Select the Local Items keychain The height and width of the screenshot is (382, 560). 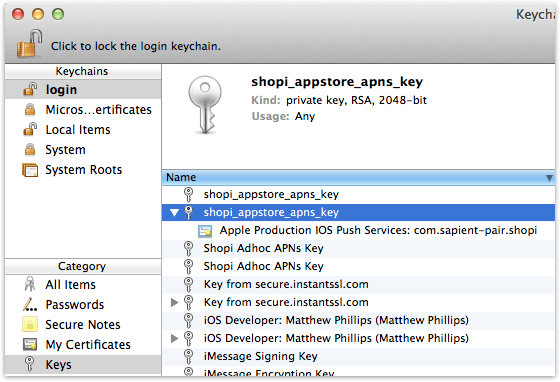(x=83, y=130)
